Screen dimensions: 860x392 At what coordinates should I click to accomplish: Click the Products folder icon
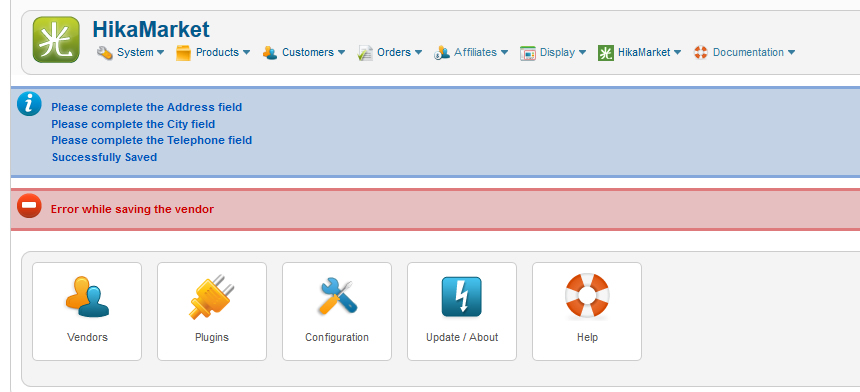pos(183,53)
